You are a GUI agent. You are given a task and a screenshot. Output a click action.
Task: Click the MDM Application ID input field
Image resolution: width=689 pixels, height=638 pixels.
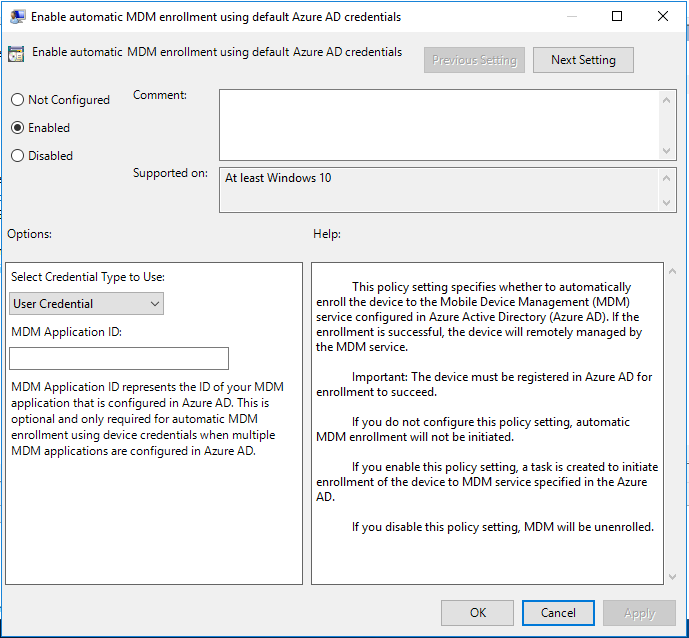pos(119,358)
